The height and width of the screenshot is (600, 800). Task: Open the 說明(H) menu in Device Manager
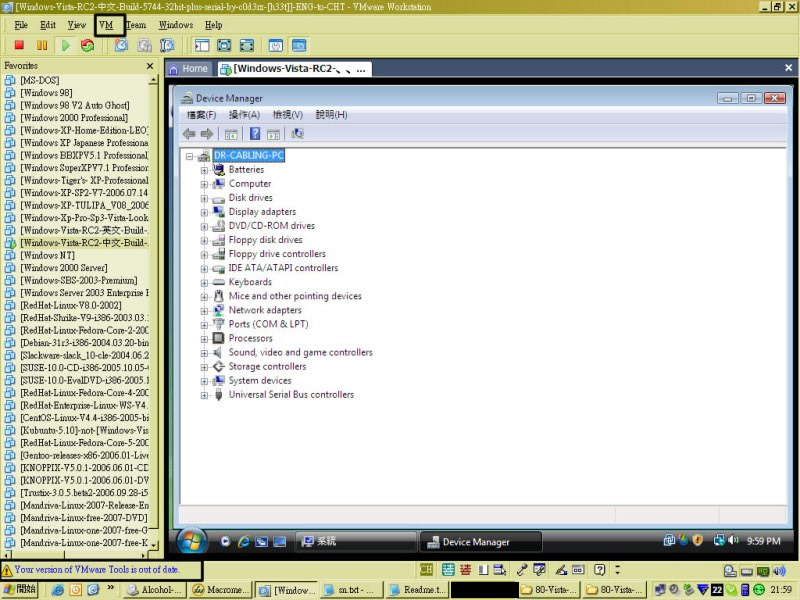331,115
